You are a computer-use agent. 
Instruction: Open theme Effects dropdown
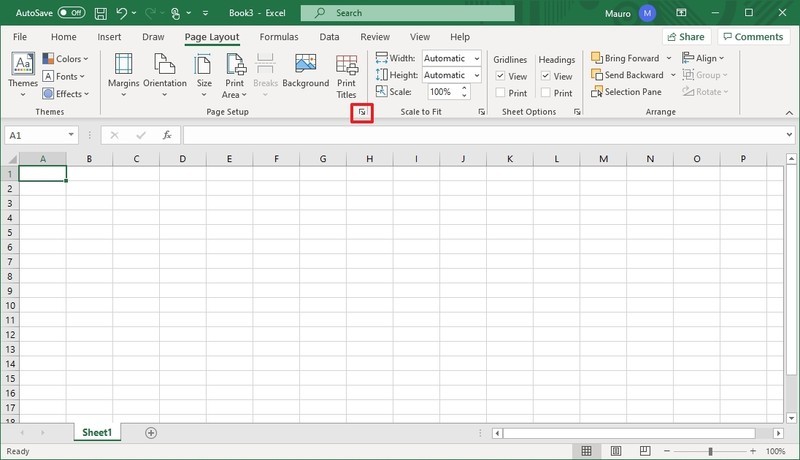click(66, 94)
